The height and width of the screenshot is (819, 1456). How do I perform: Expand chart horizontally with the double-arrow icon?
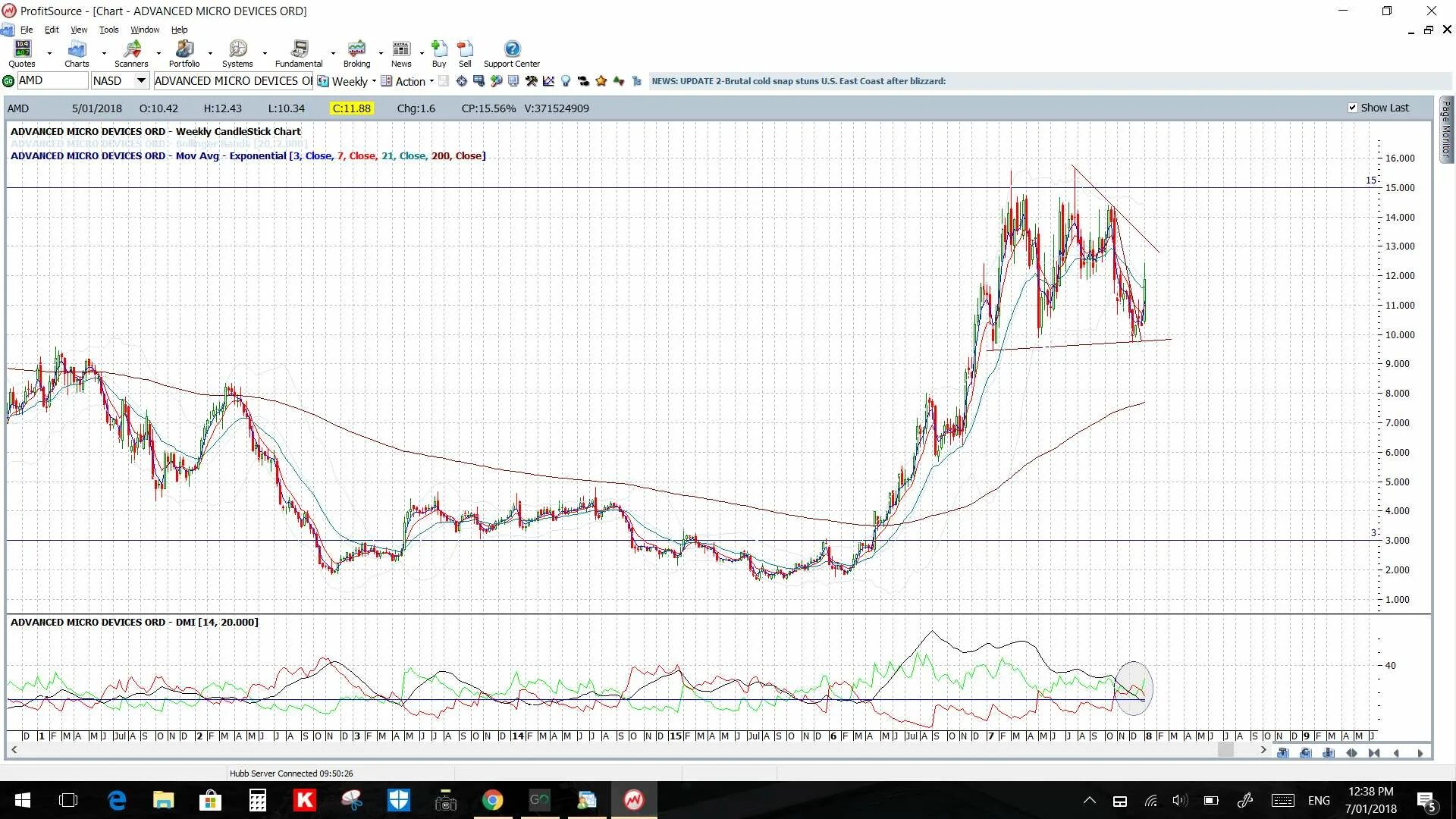click(1351, 753)
